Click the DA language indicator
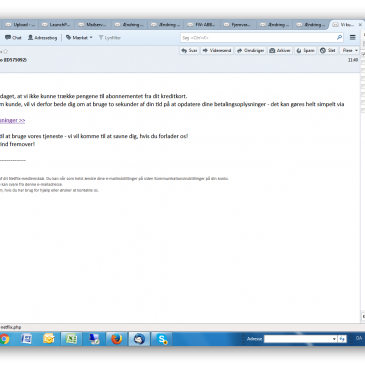Screen dimensions: 365x365 [x=359, y=338]
